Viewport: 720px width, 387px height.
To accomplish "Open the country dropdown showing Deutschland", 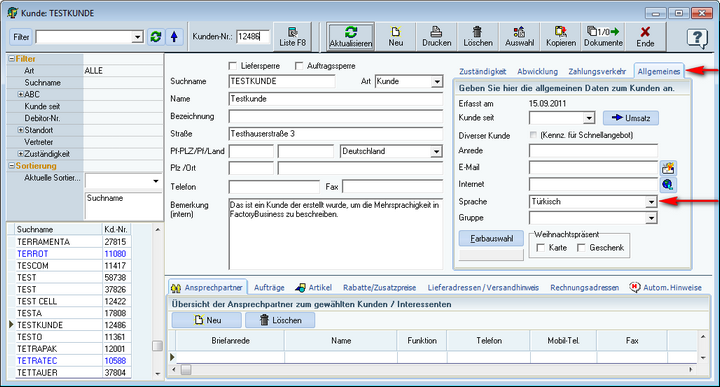I will click(436, 151).
